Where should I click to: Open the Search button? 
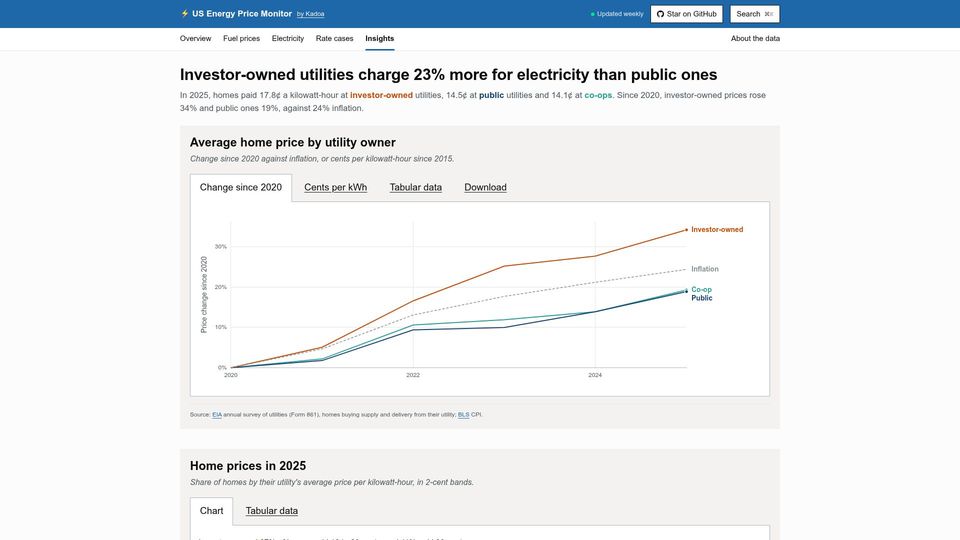tap(754, 14)
